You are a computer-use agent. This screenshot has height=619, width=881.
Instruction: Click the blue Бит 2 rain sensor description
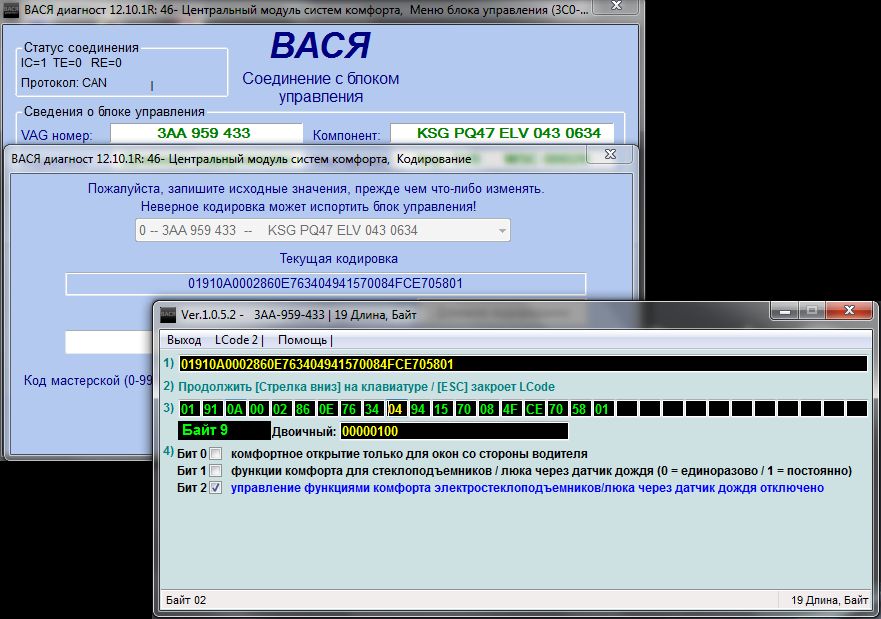pos(527,488)
